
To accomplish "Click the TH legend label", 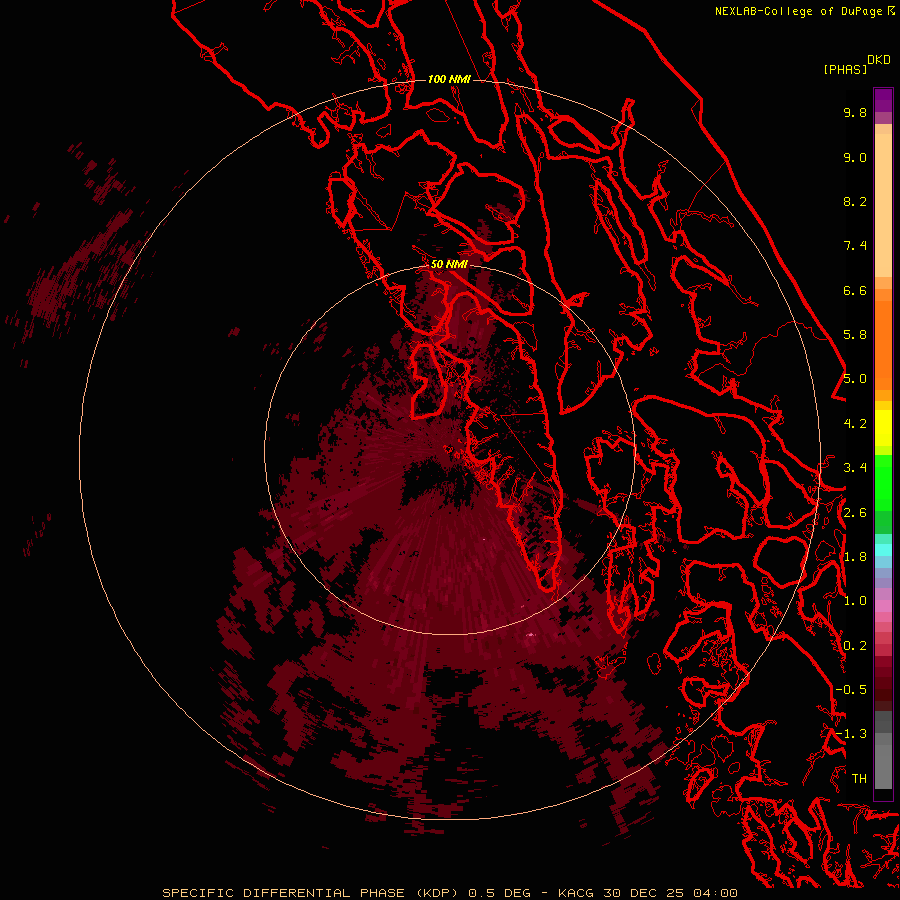I will [x=859, y=779].
